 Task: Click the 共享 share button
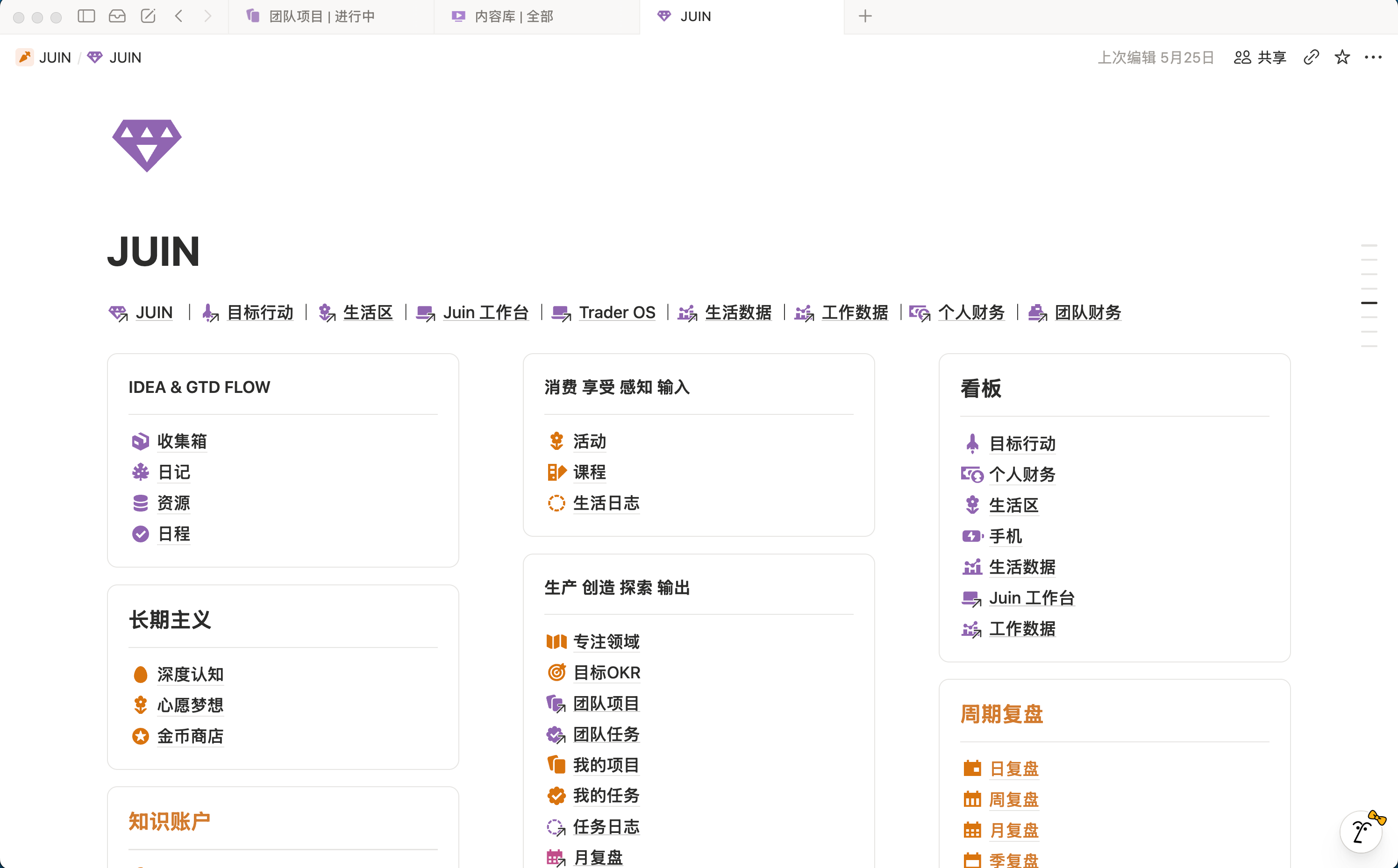(1260, 57)
